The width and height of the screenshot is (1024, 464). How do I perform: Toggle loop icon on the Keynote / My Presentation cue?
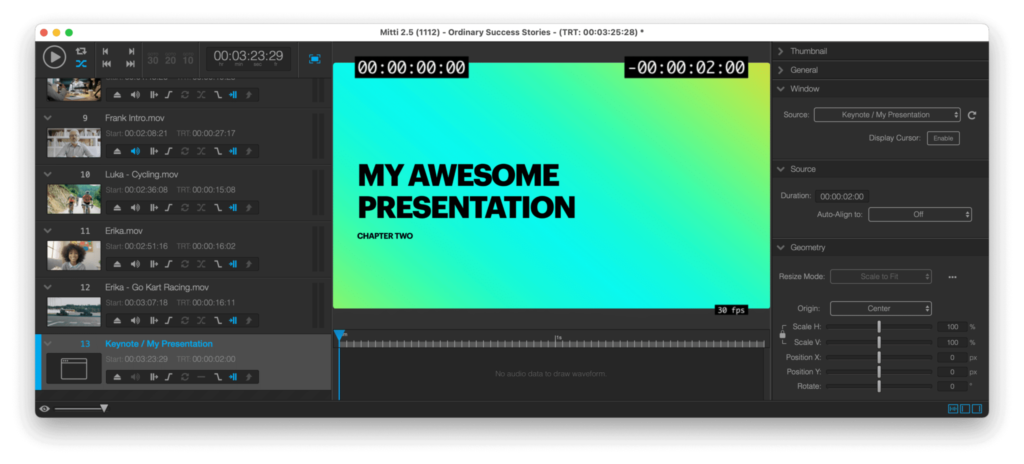(185, 377)
